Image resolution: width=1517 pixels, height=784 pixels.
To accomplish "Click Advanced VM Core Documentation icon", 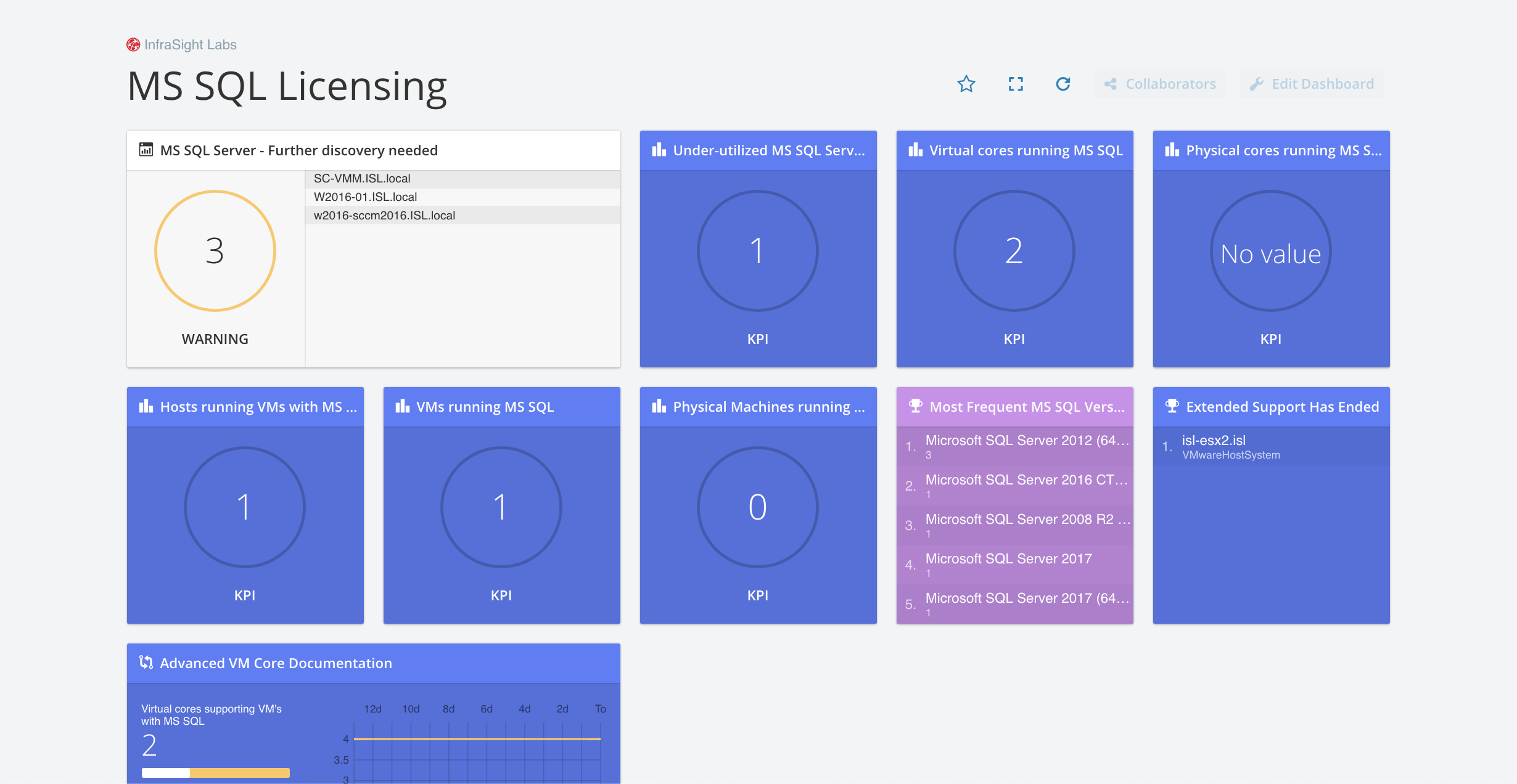I will [146, 663].
